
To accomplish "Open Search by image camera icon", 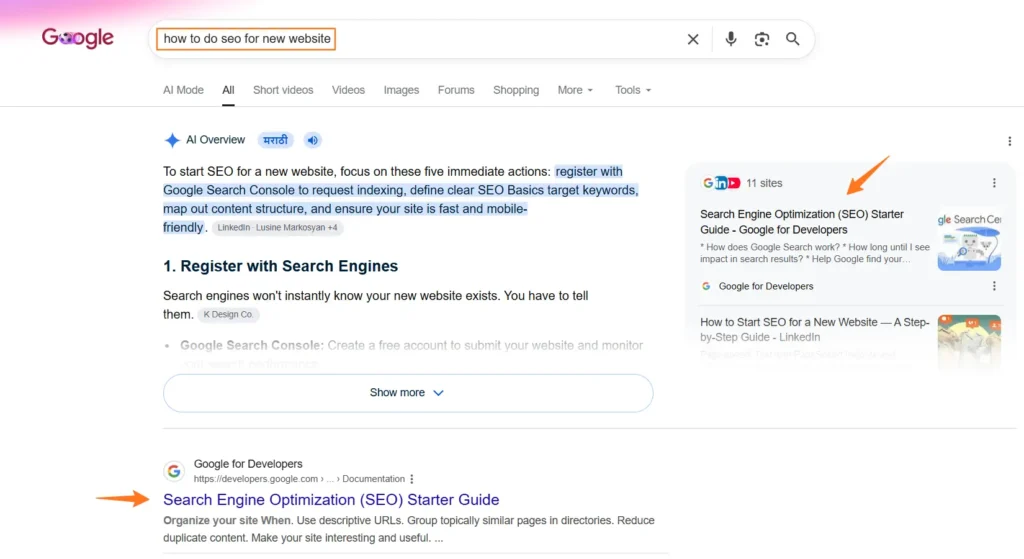I will [x=761, y=39].
